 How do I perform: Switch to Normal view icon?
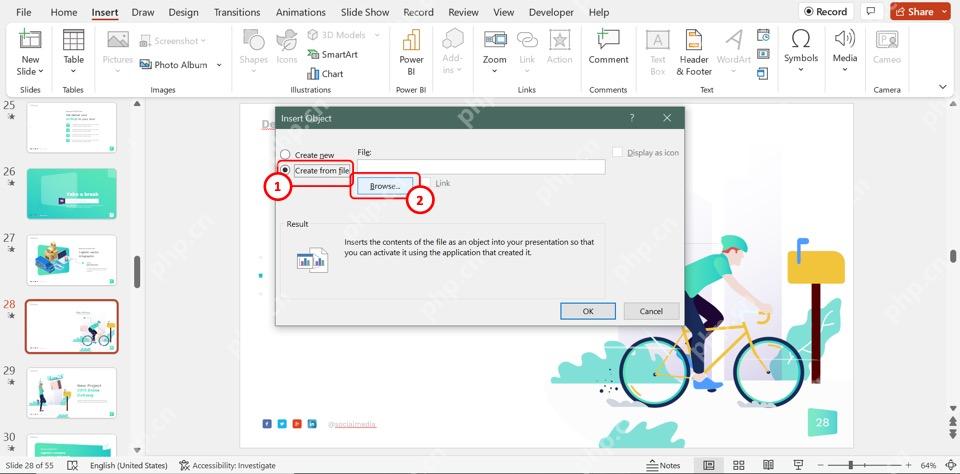[x=709, y=465]
